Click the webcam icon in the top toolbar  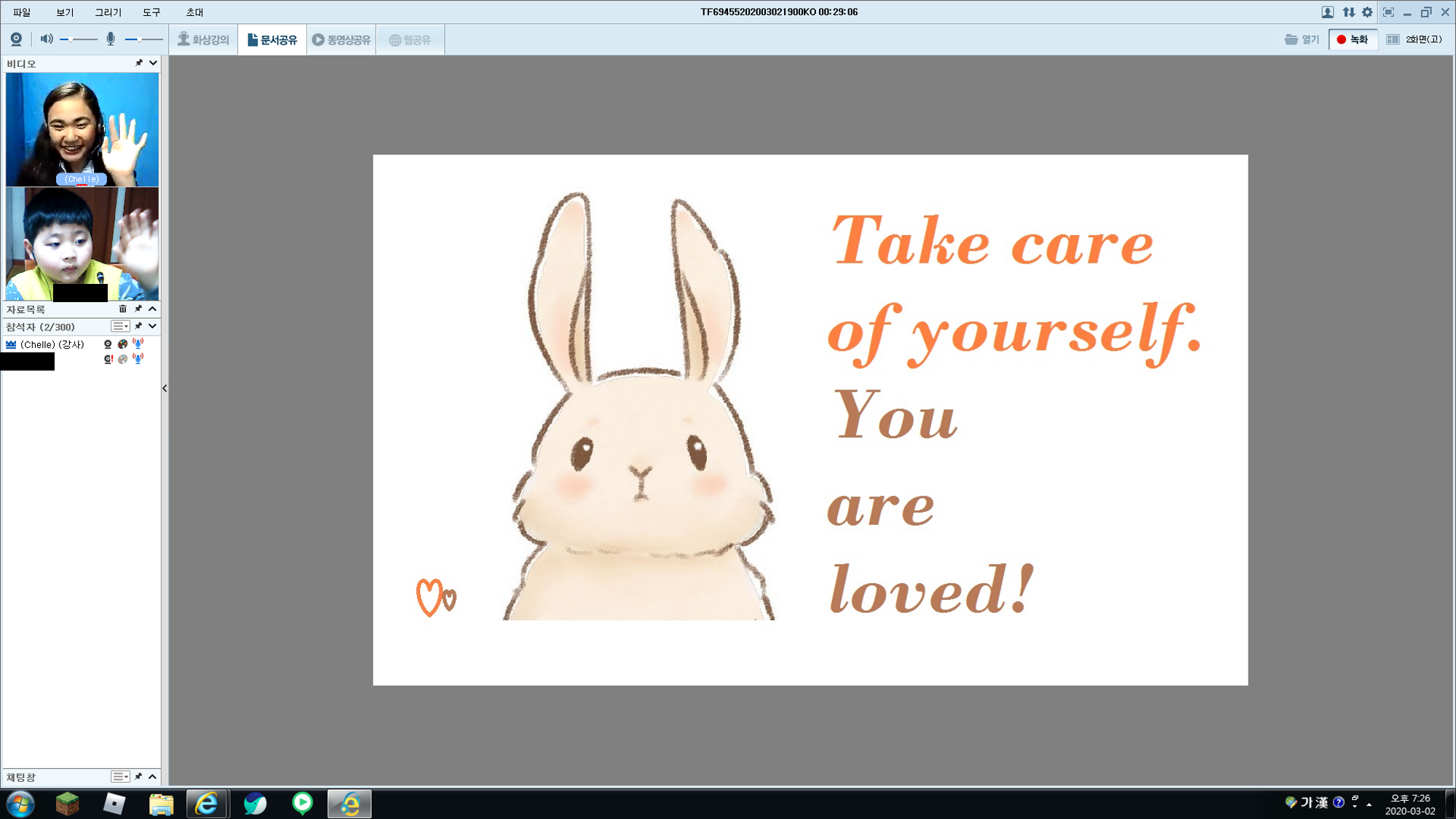coord(16,39)
